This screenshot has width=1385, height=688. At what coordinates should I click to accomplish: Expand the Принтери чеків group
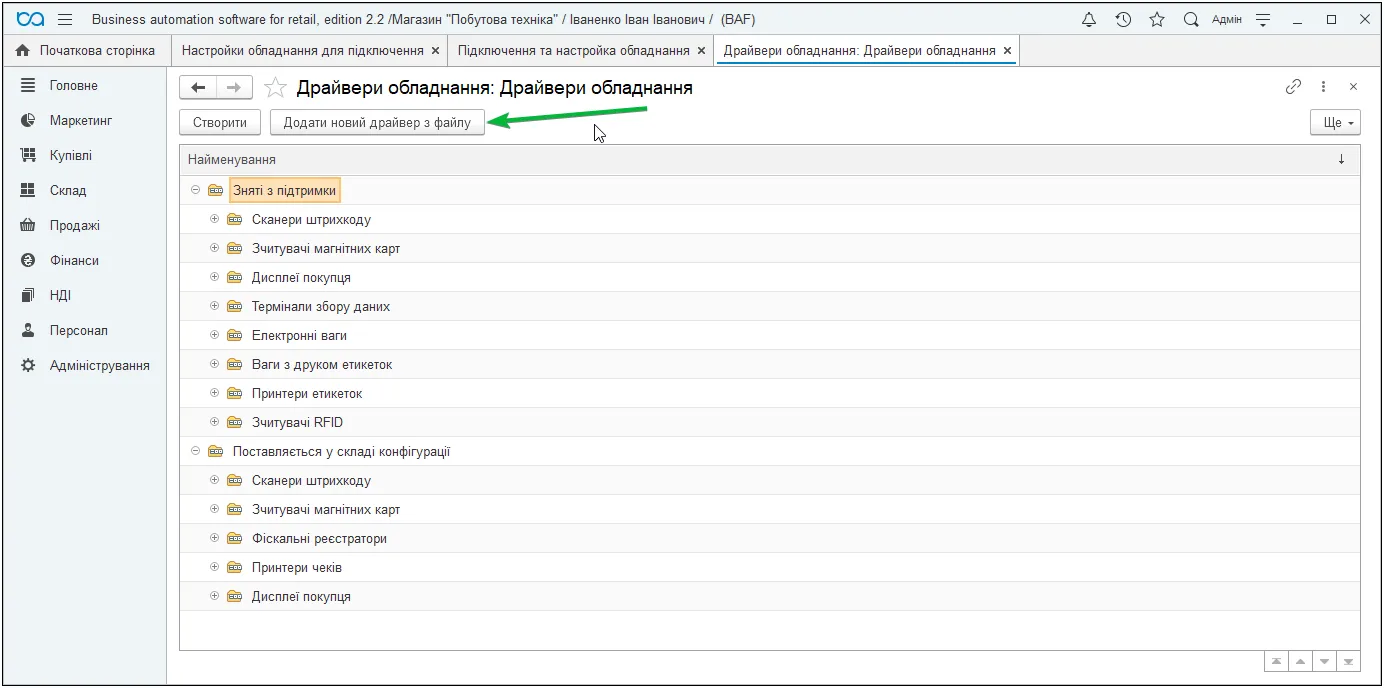click(x=214, y=567)
